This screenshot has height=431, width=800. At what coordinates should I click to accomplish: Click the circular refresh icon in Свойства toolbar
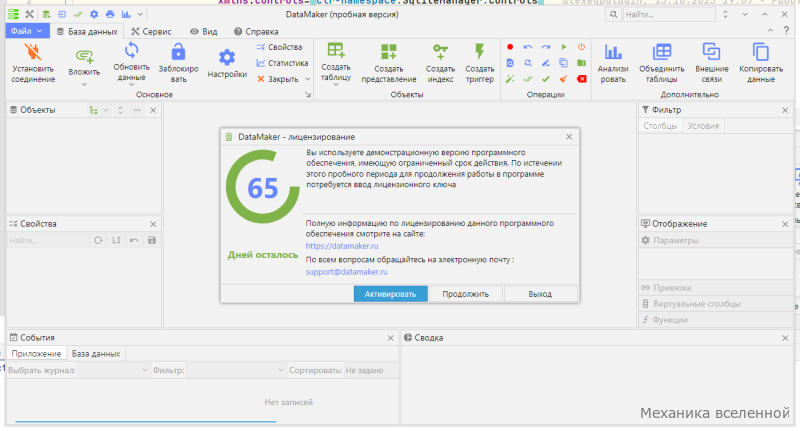coord(98,240)
